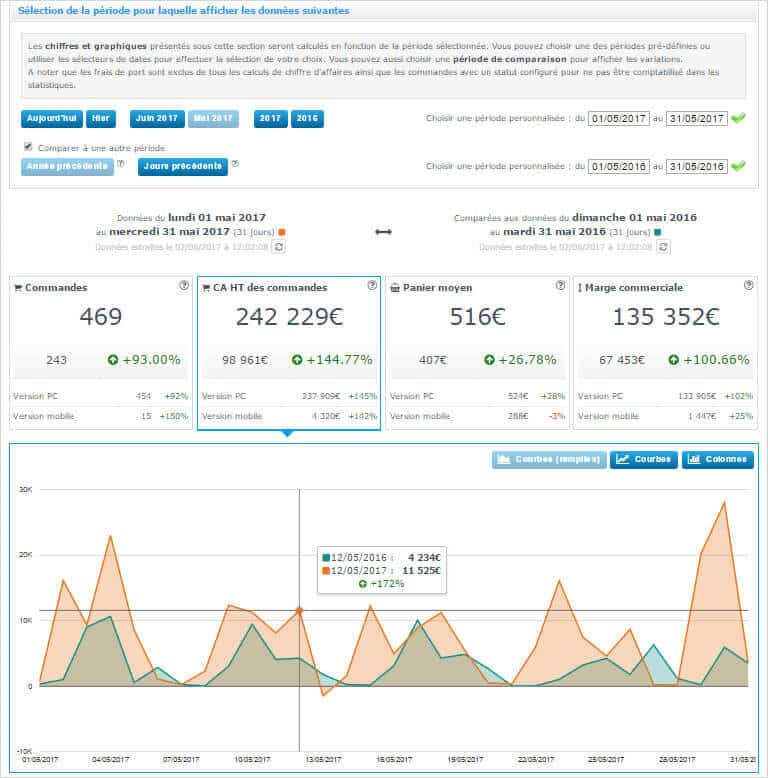
Task: Switch chart to Colonnes view
Action: [x=718, y=460]
